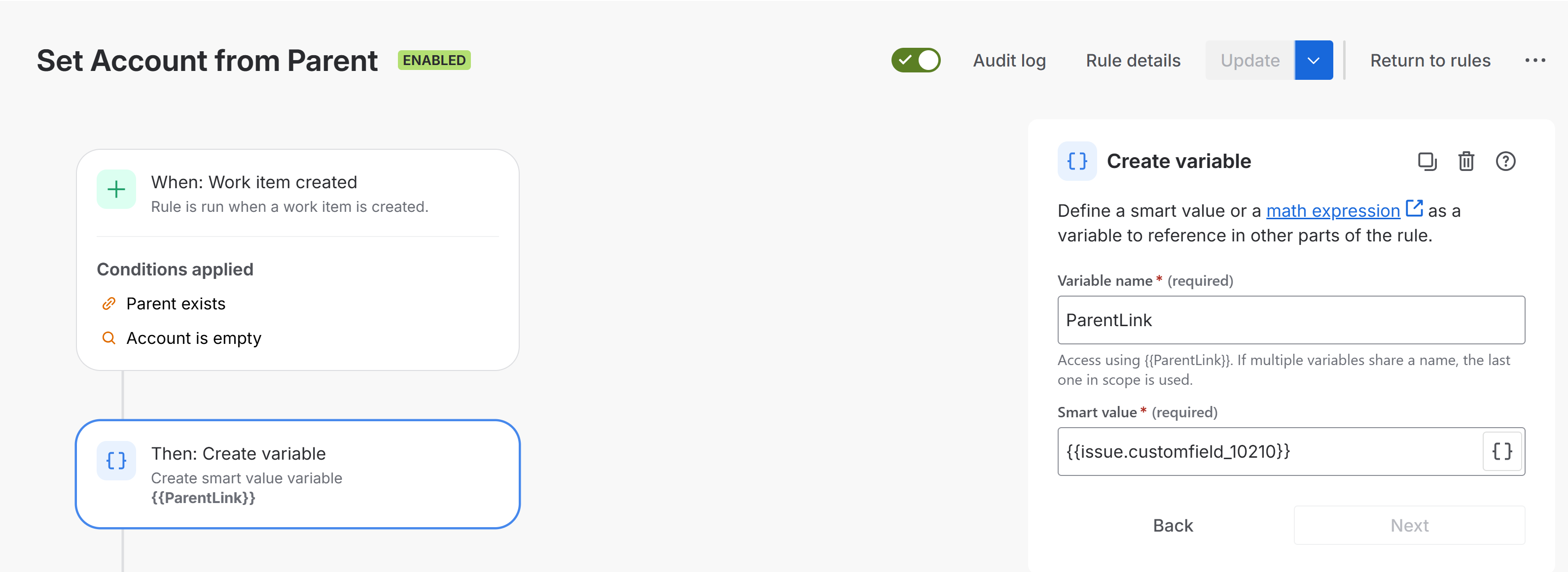Click the Variable name input field

coord(1290,320)
